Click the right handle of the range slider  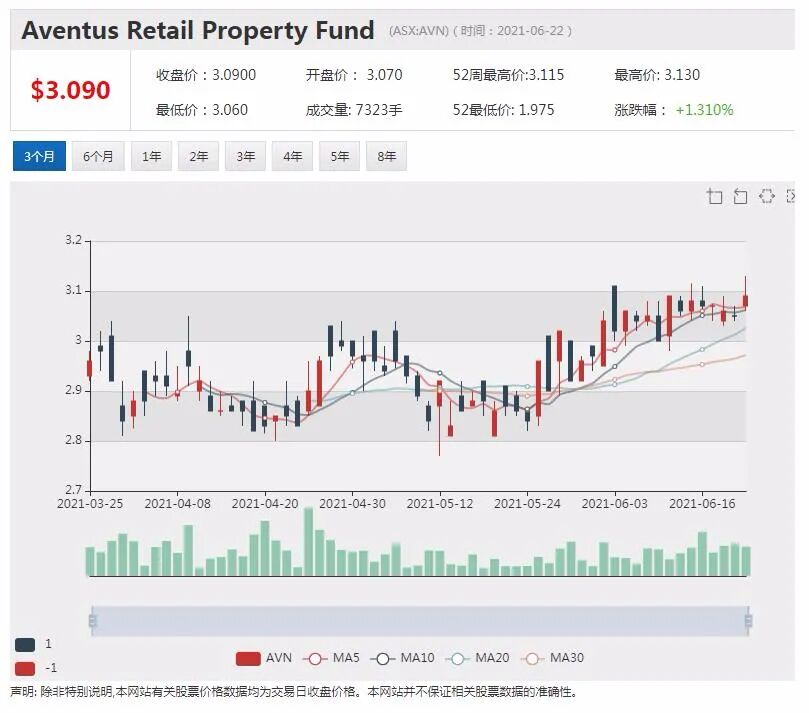pyautogui.click(x=749, y=620)
